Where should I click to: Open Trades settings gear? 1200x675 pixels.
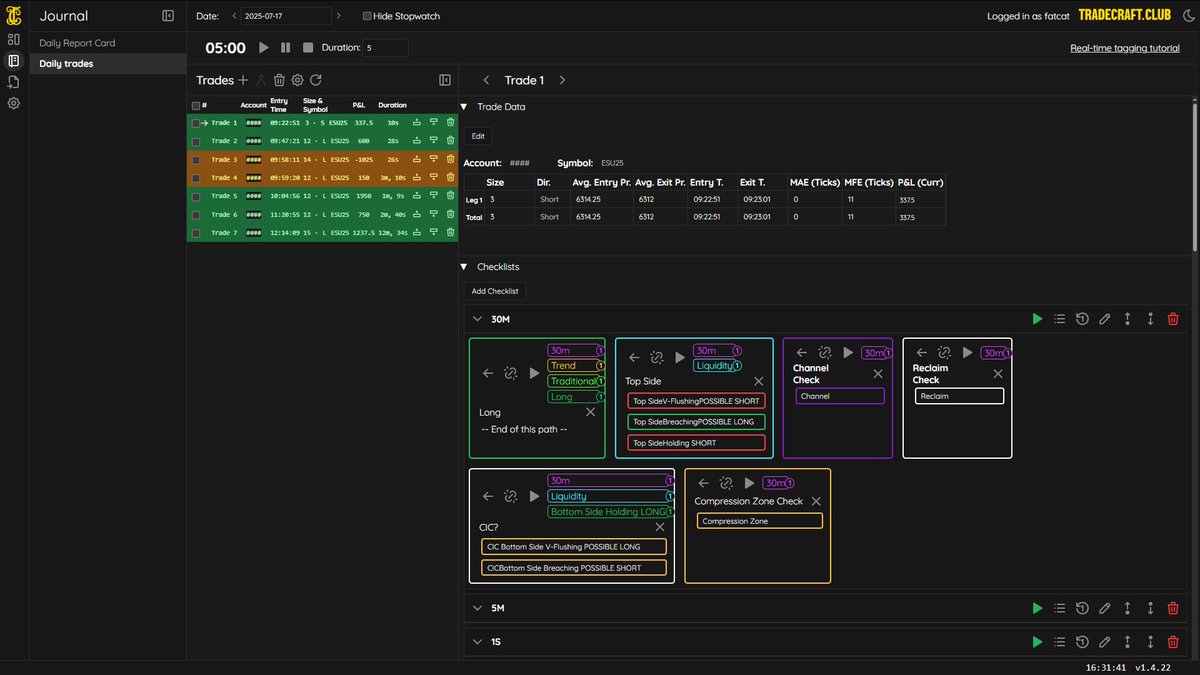297,80
